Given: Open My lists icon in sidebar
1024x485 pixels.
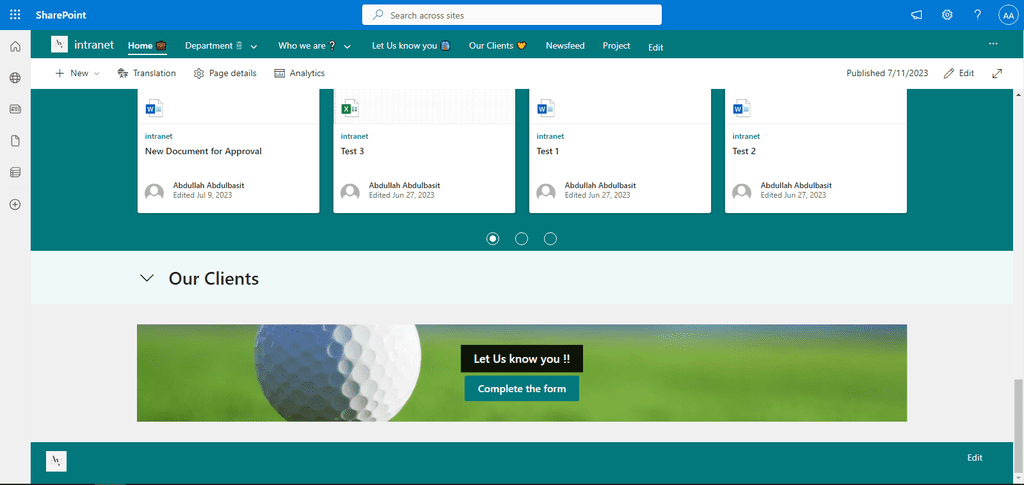Looking at the screenshot, I should click(x=15, y=172).
